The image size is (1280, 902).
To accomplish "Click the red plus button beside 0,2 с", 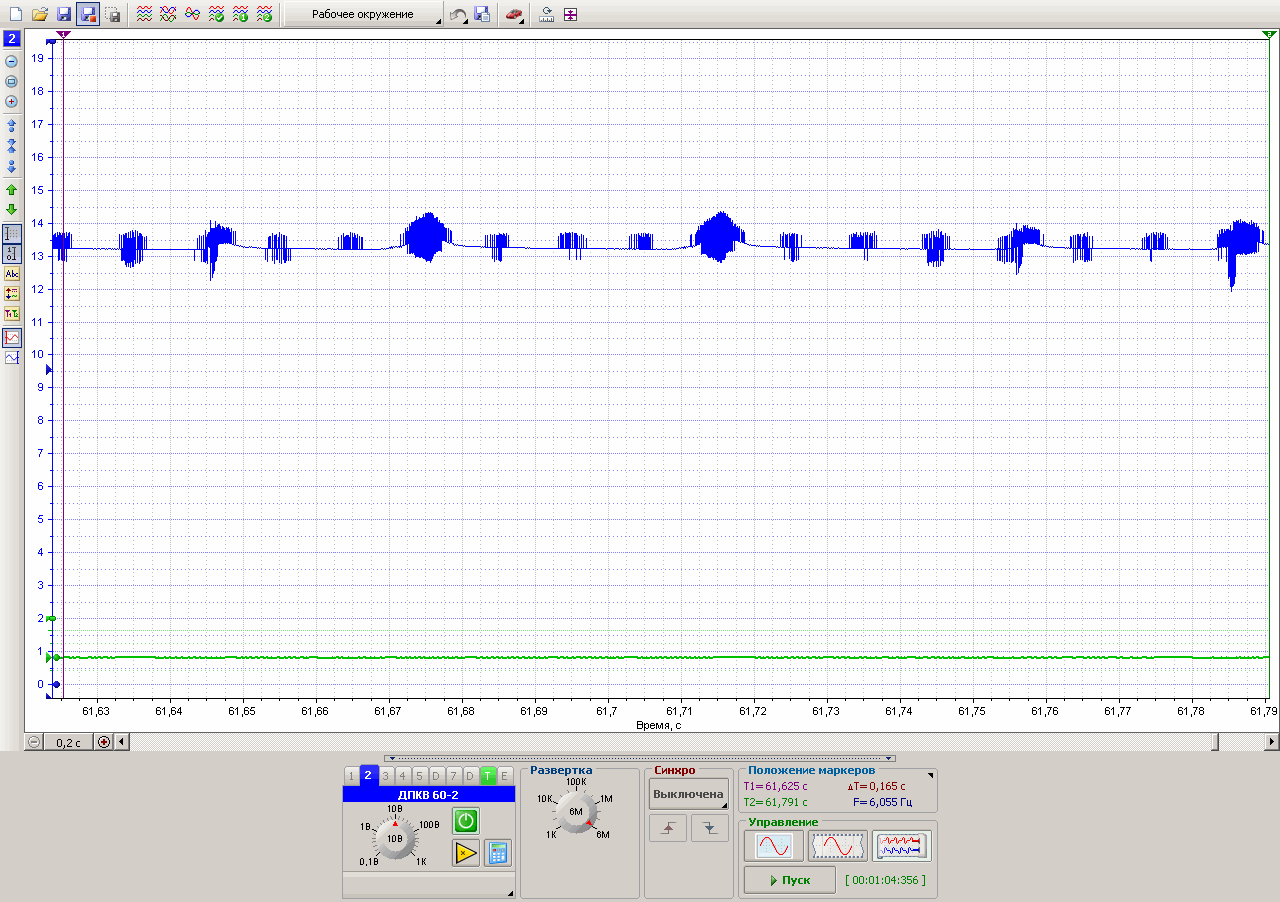I will coord(103,742).
